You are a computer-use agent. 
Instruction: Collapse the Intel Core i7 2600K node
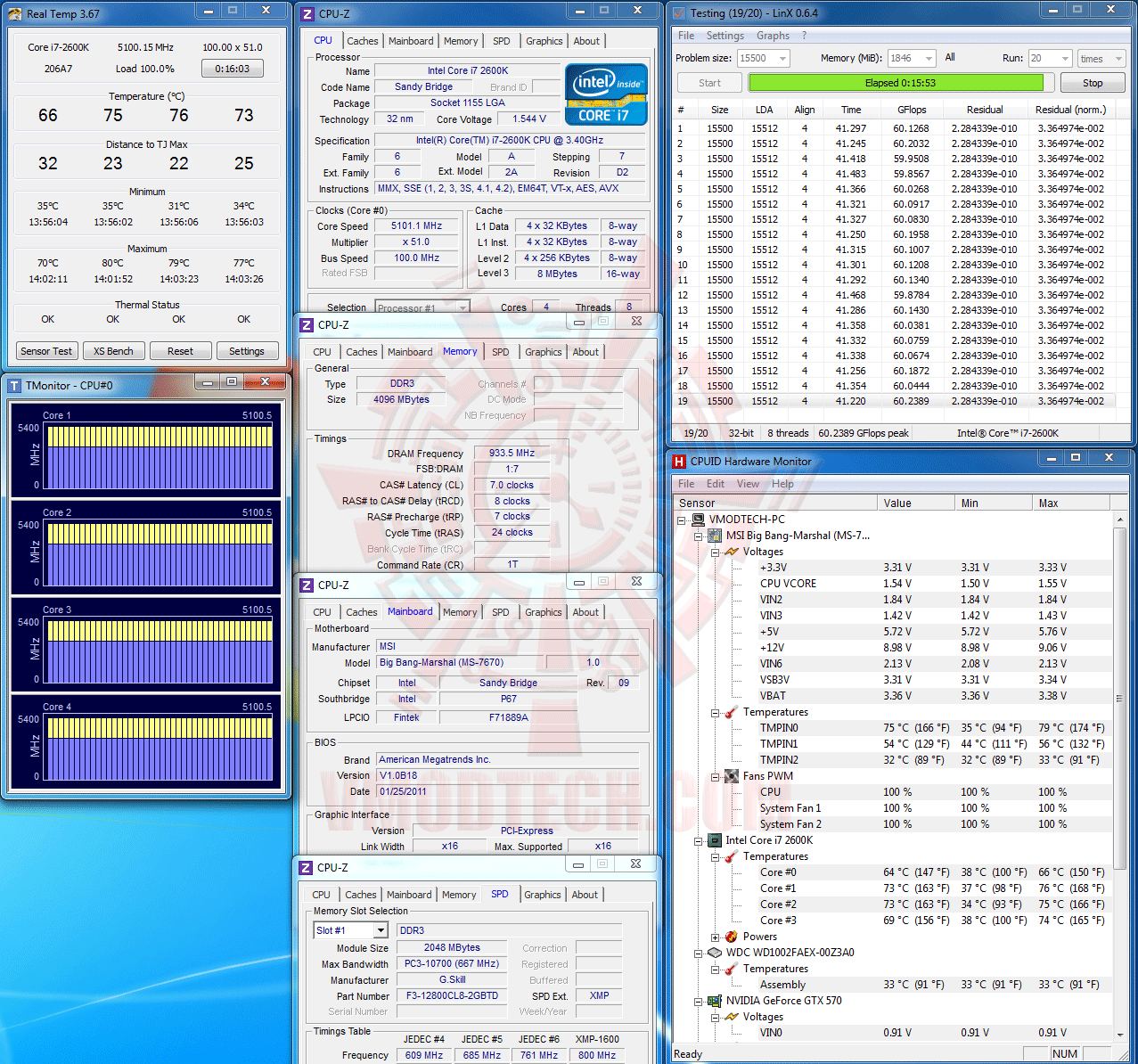point(699,840)
